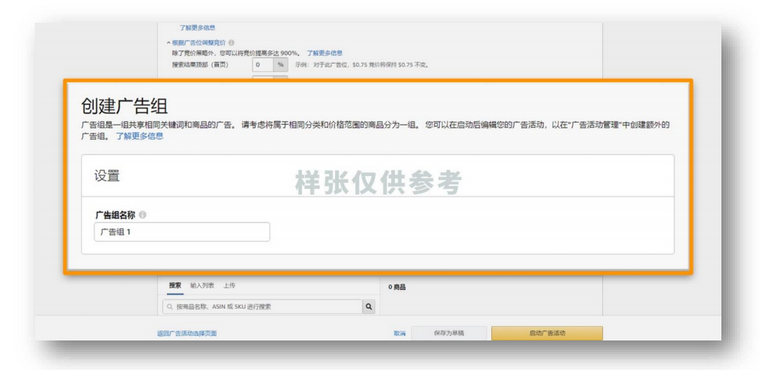
Task: Click the 保存为草稿 button
Action: [449, 333]
